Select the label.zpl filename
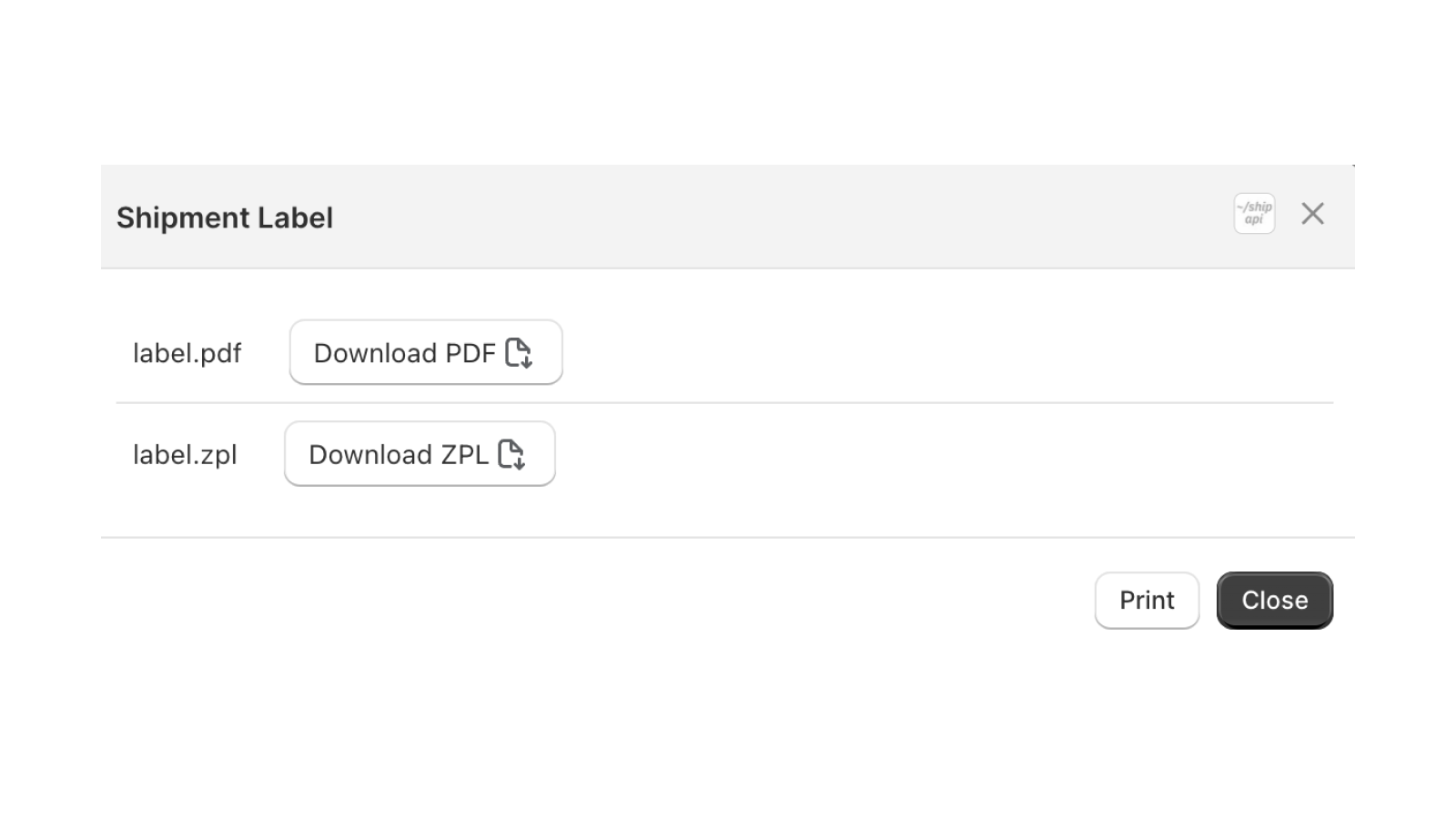Screen dimensions: 1456x819 coord(186,454)
